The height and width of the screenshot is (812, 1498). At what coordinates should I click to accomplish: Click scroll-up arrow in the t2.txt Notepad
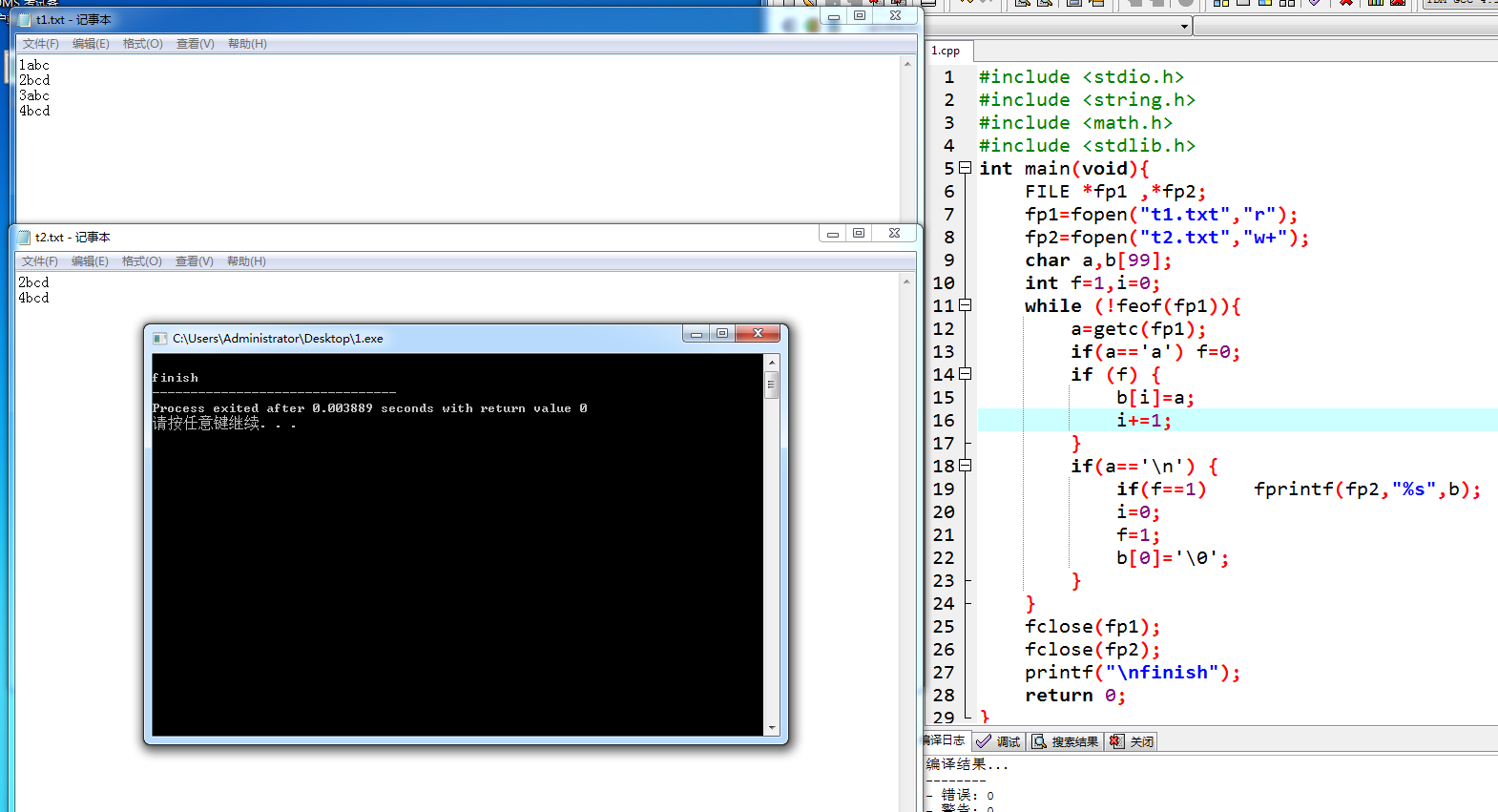(x=906, y=281)
